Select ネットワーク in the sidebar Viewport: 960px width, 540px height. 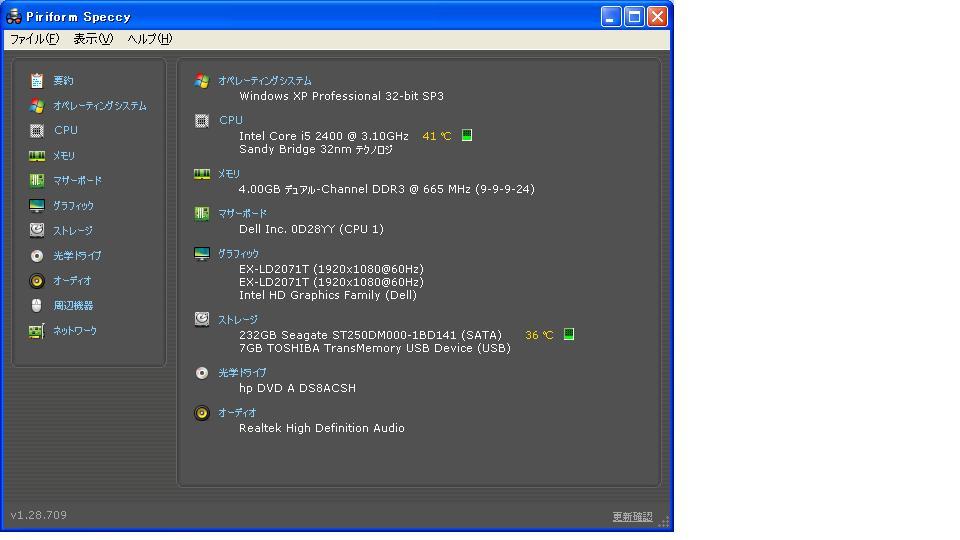pyautogui.click(x=75, y=331)
